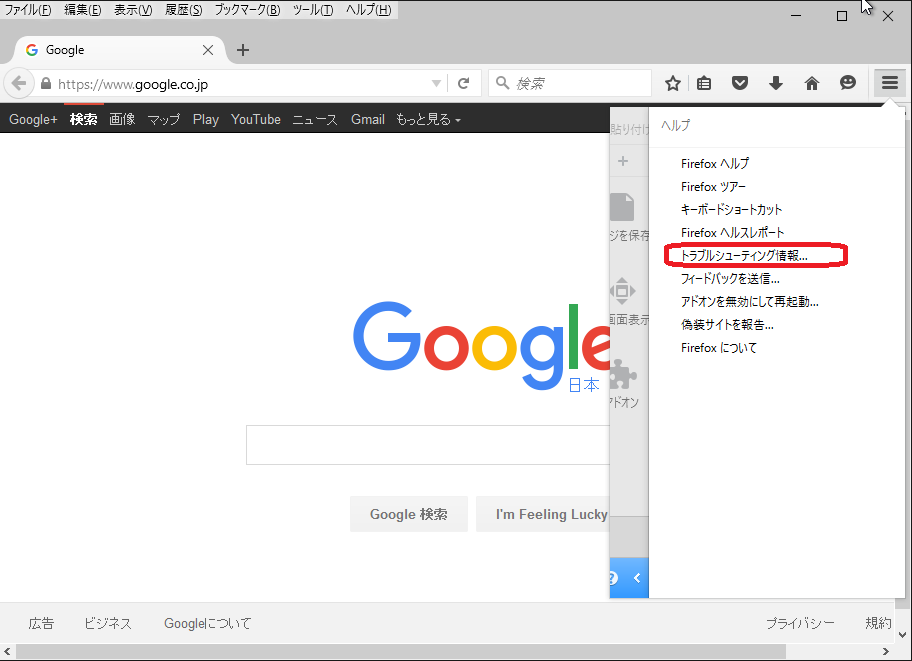The image size is (912, 661).
Task: Open the Firefox hamburger menu button
Action: click(x=889, y=83)
